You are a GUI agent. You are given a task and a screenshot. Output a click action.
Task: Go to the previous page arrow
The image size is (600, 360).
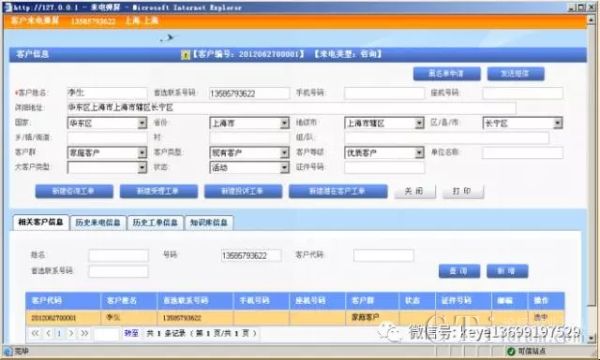(48, 333)
